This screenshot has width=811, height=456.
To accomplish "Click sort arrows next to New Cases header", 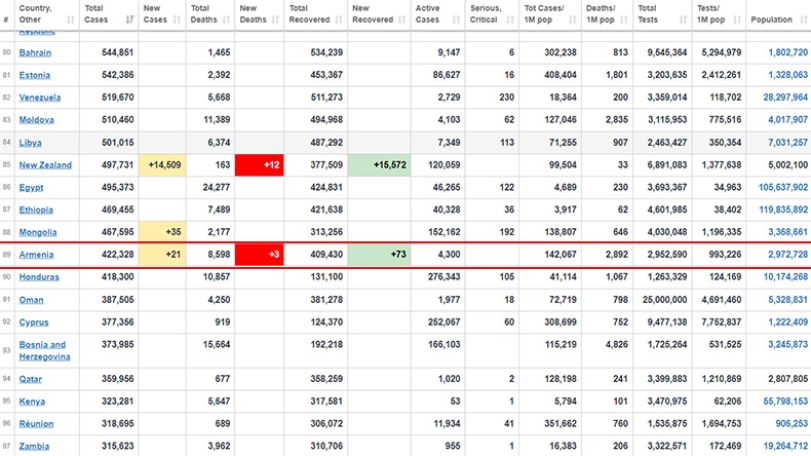I will click(177, 20).
